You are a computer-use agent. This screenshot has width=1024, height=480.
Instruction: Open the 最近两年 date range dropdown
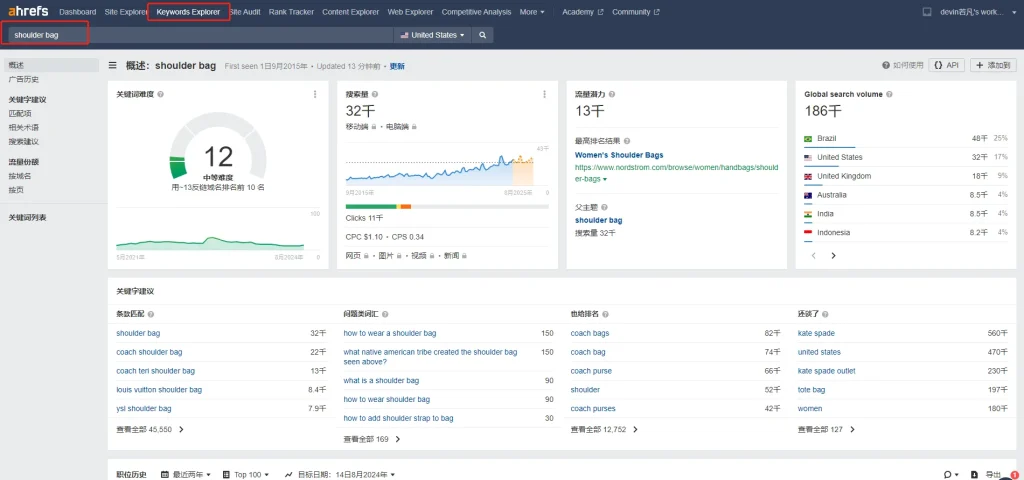tap(185, 474)
